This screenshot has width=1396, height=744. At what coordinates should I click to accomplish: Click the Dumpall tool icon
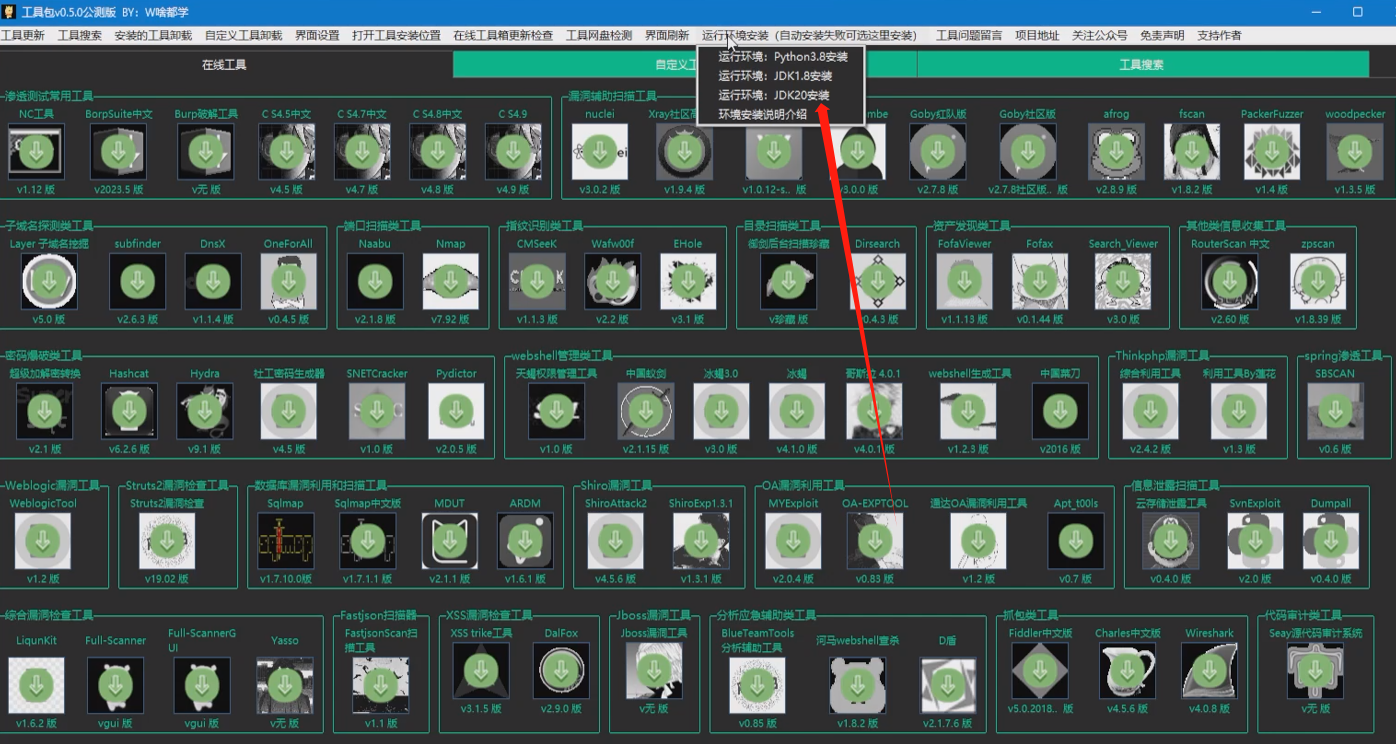pyautogui.click(x=1330, y=541)
